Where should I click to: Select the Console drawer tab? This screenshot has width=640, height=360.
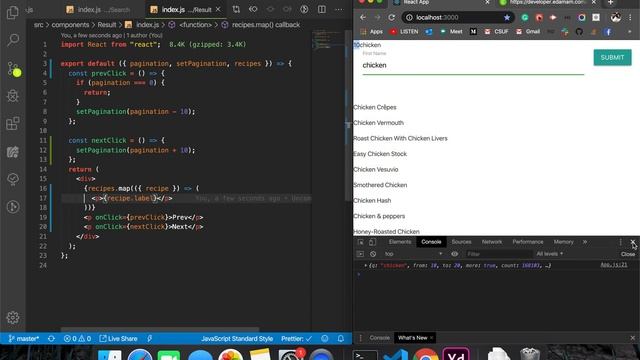(x=380, y=338)
